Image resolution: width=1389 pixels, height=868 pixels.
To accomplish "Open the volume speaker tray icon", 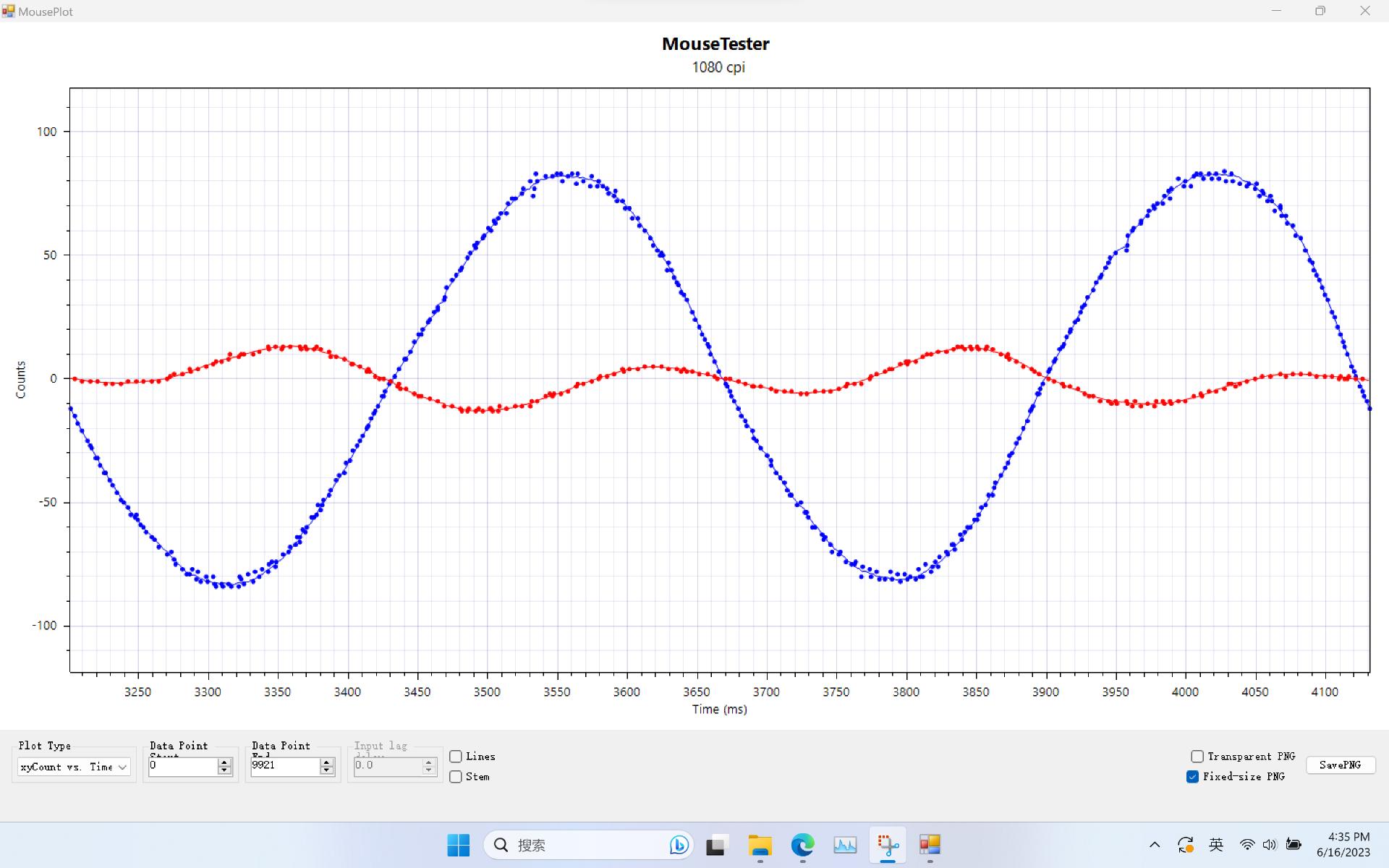I will pyautogui.click(x=1270, y=845).
